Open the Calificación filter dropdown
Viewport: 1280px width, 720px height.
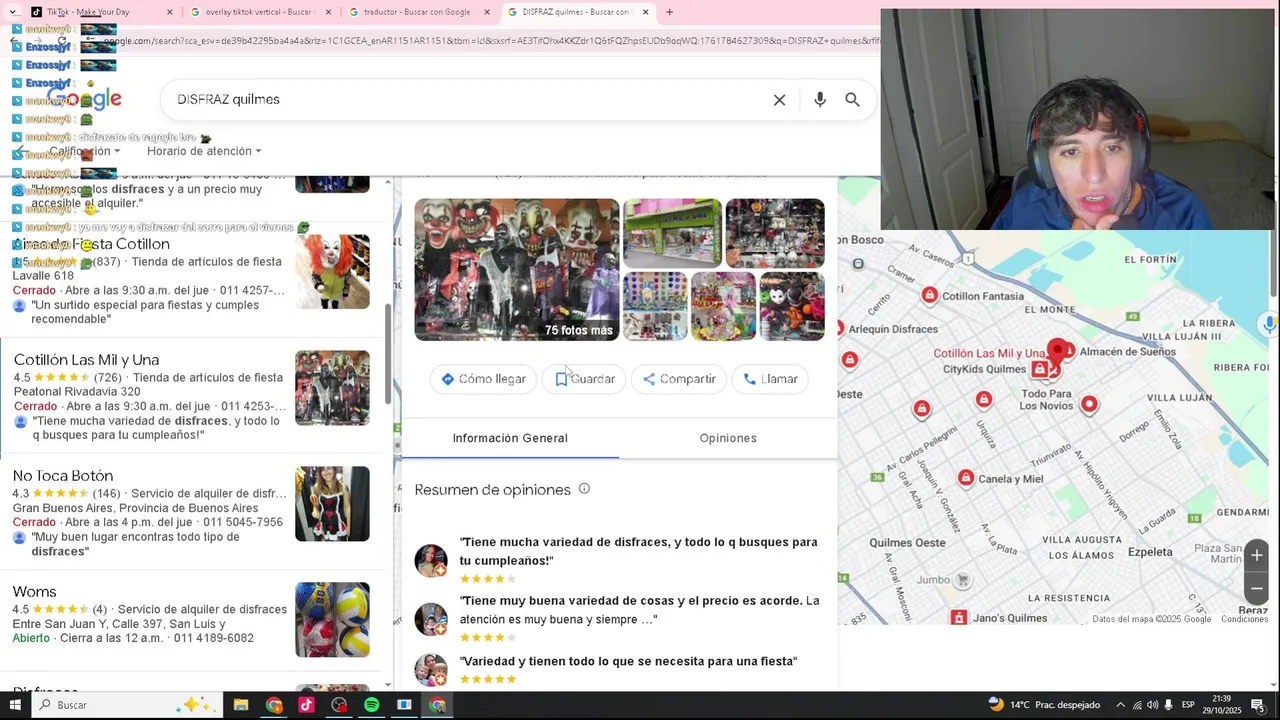(85, 151)
